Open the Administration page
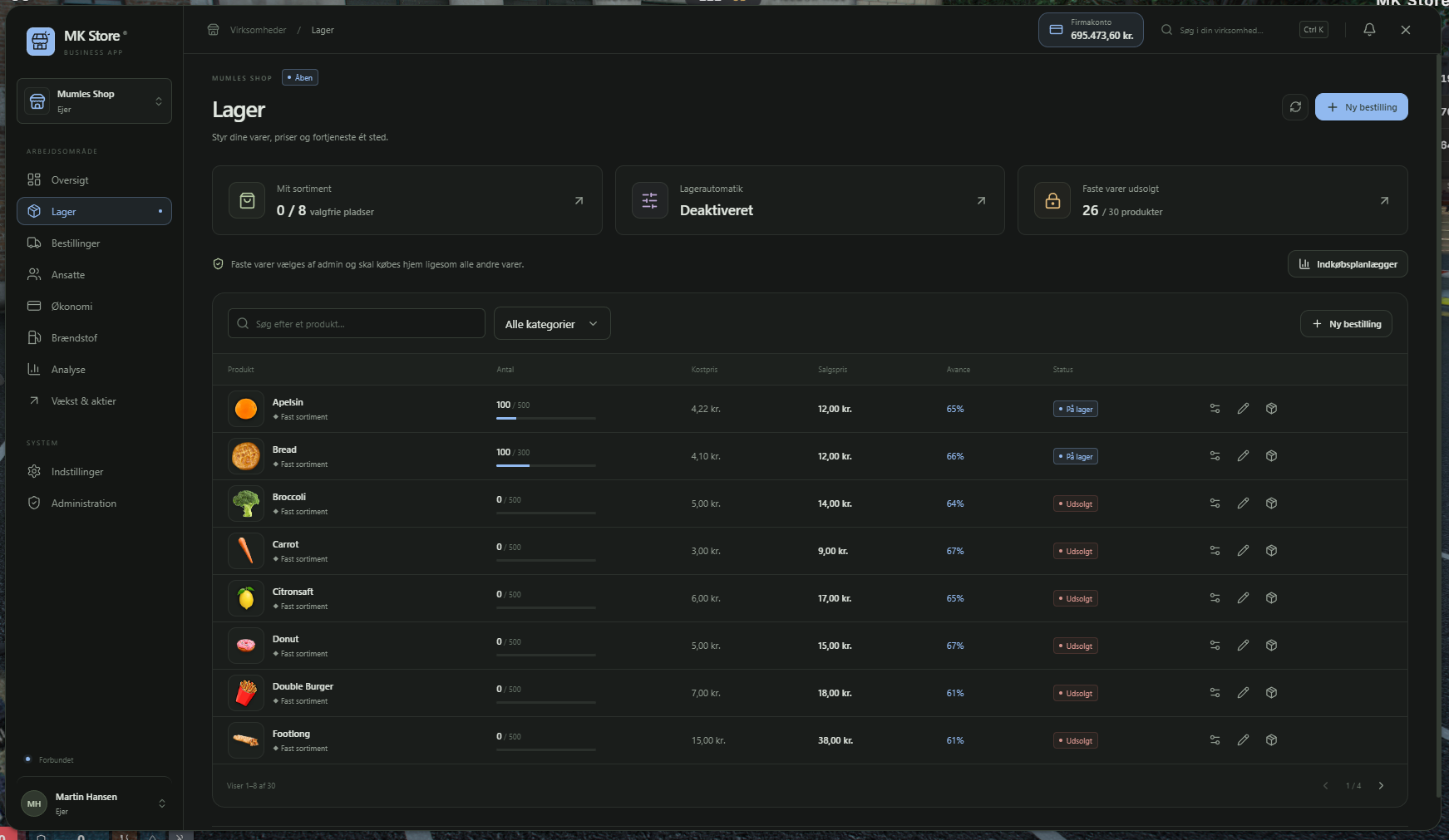This screenshot has height=840, width=1449. 94,504
